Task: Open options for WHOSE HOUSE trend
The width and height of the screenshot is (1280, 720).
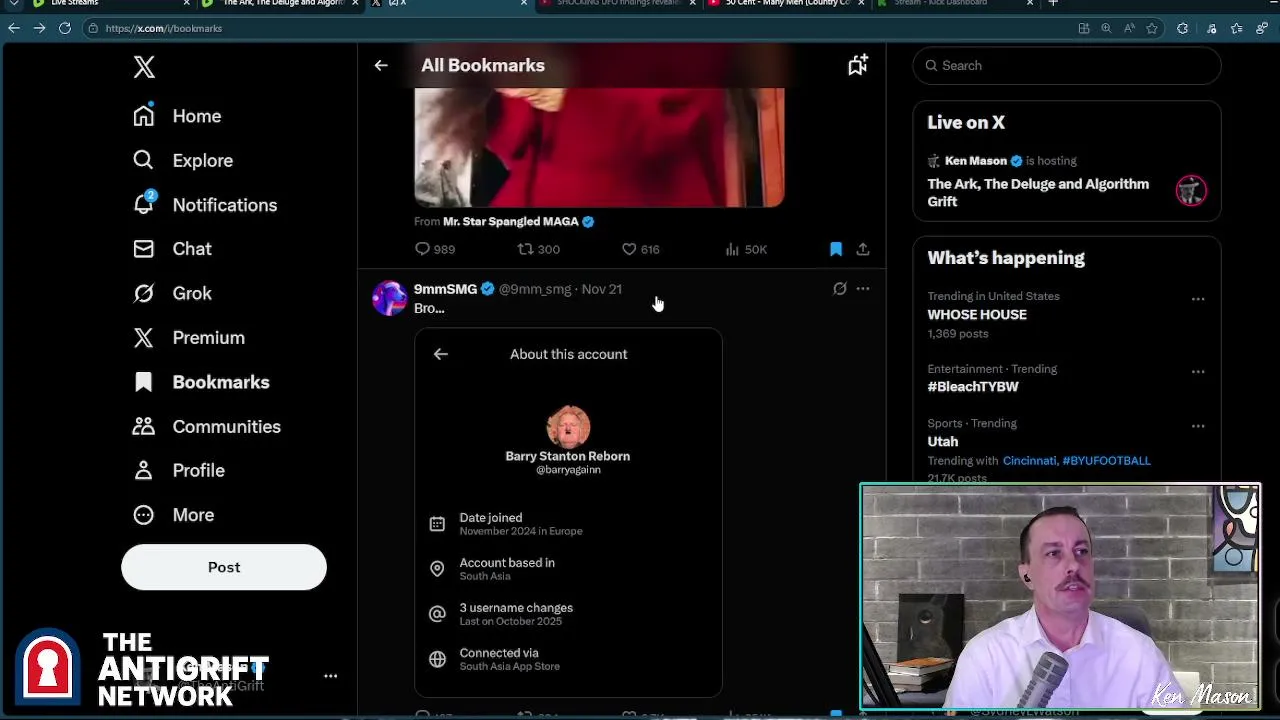Action: (x=1198, y=299)
